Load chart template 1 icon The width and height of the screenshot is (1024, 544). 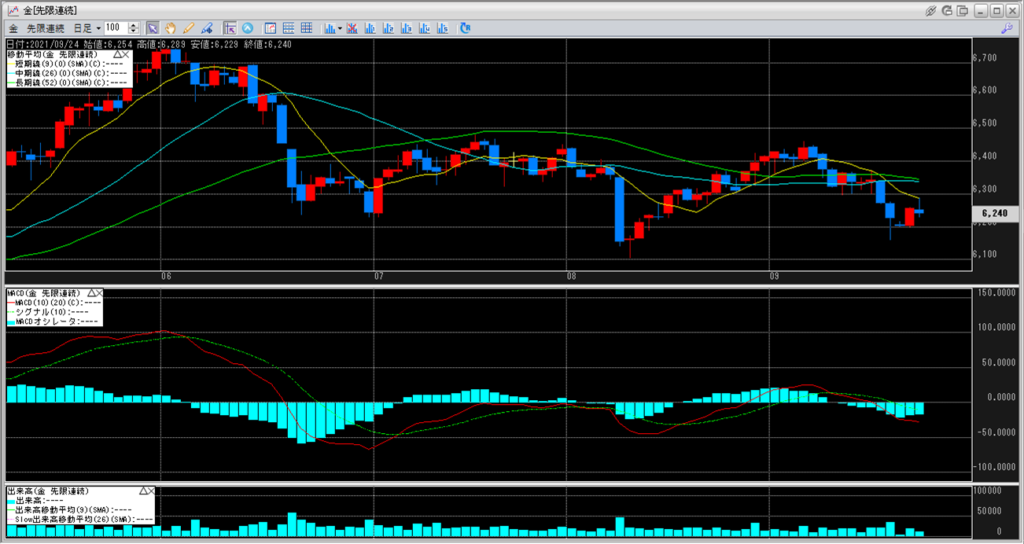point(370,28)
